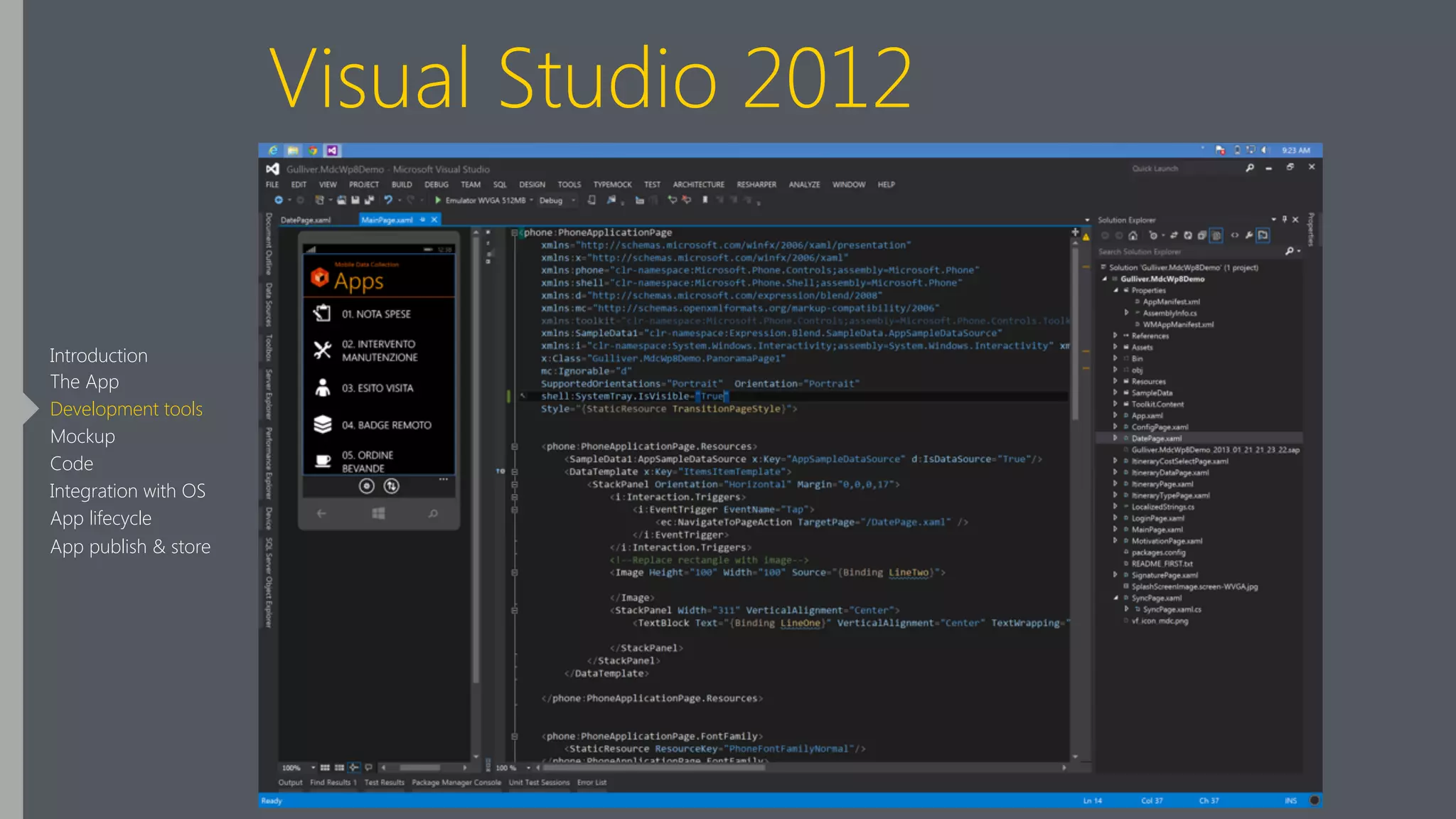Start debugging with the green play arrow
1456x819 pixels.
438,200
